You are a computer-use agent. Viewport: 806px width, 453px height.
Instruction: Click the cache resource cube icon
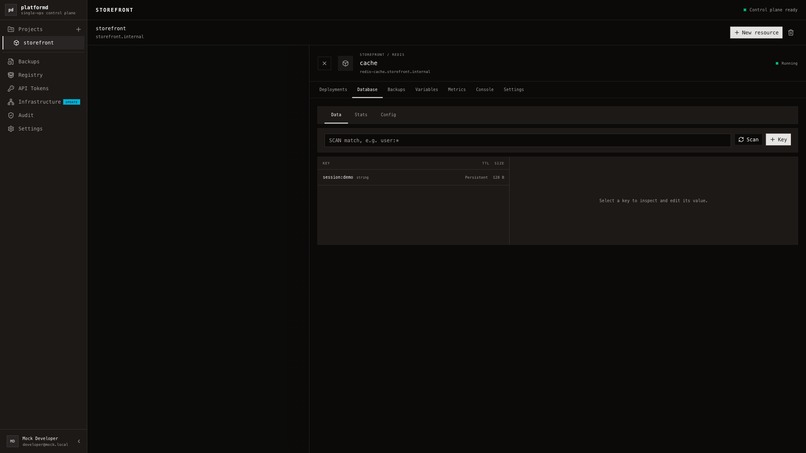pyautogui.click(x=345, y=63)
